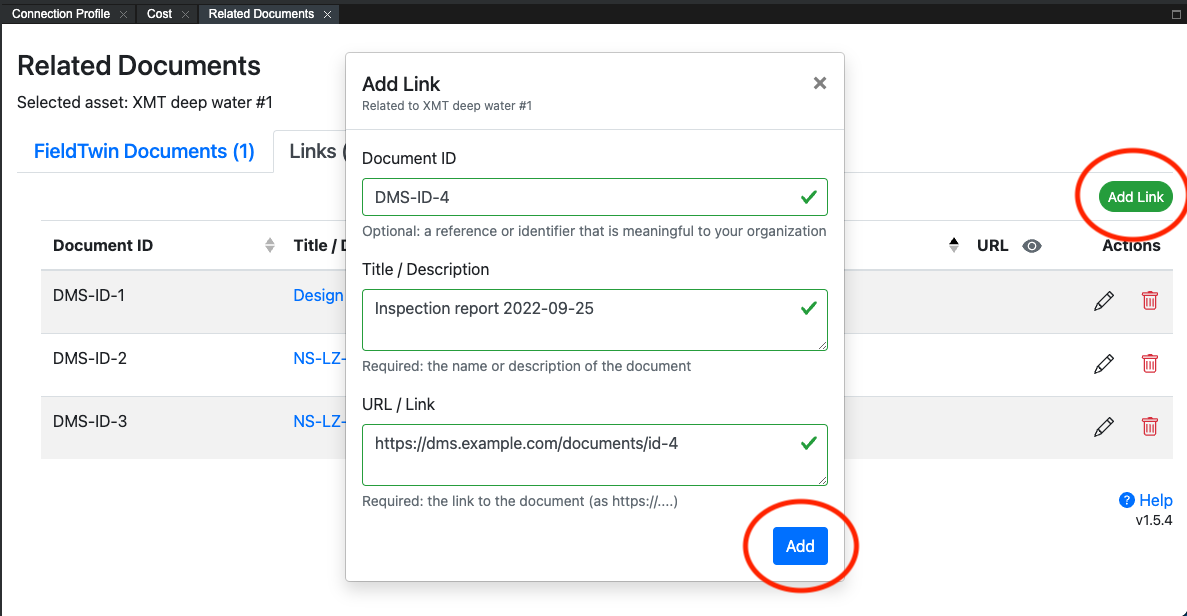Close the Connection Profile tab

click(x=123, y=14)
